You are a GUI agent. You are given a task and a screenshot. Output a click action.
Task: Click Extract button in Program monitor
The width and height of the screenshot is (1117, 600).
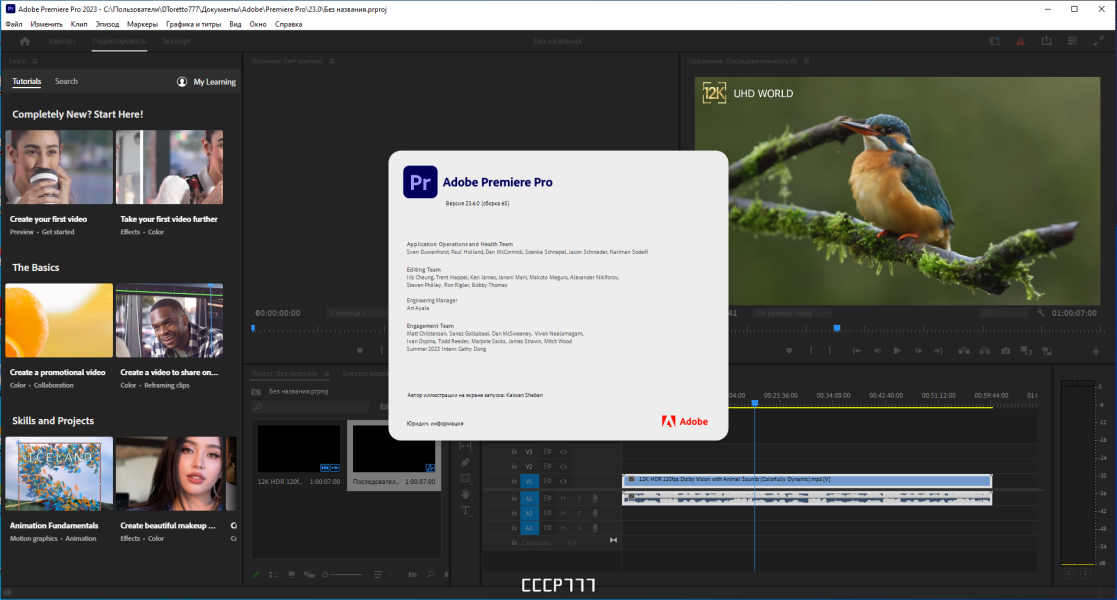click(984, 351)
